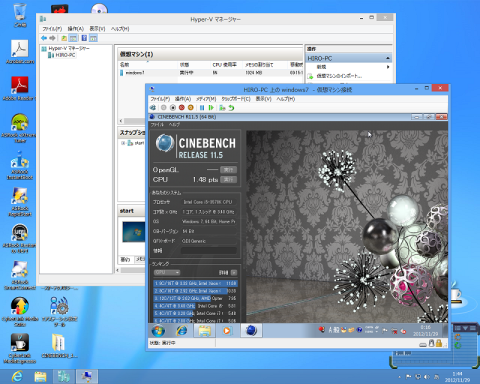Click the up-one-level folder icon in Hyper-V Manager
This screenshot has height=384, width=480.
(x=64, y=38)
